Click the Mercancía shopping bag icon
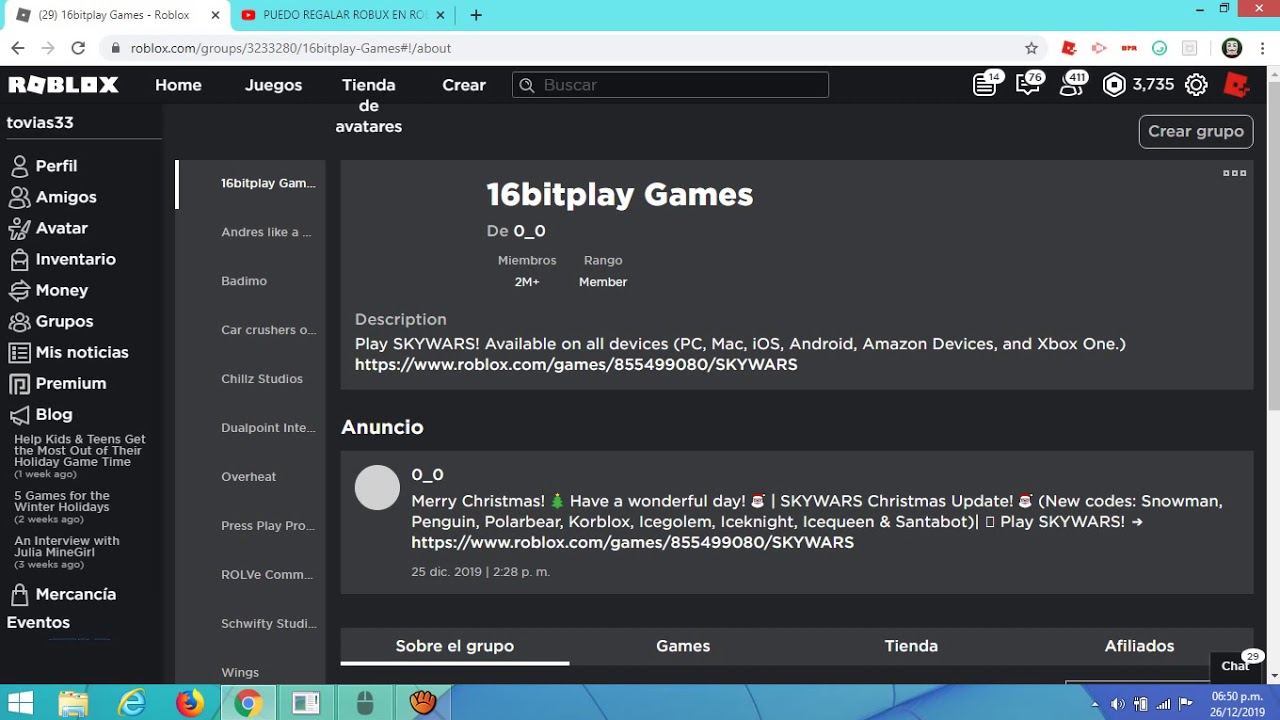The image size is (1280, 720). [x=19, y=594]
